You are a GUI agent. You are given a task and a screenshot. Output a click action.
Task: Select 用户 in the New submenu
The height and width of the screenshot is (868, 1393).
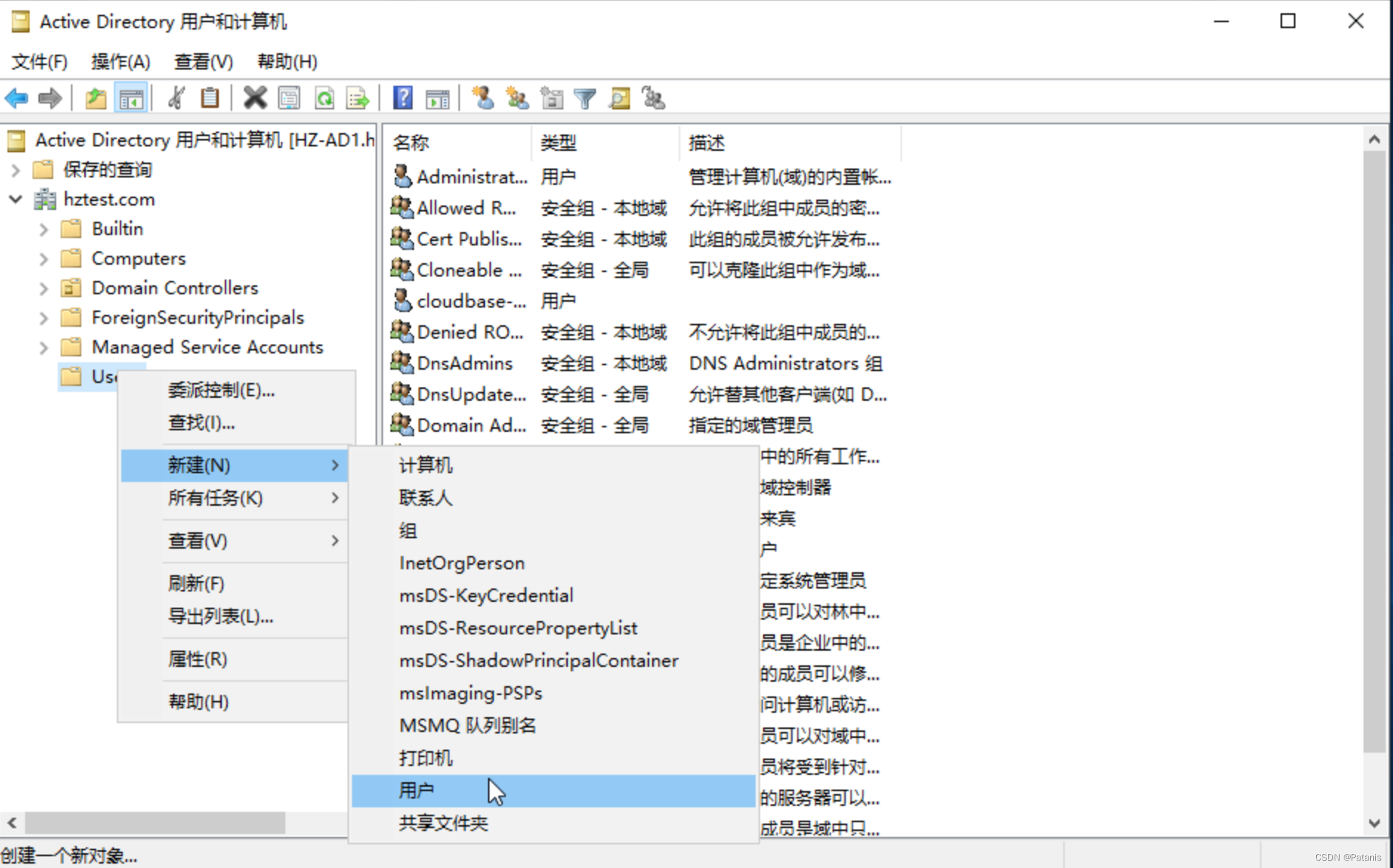coord(553,790)
